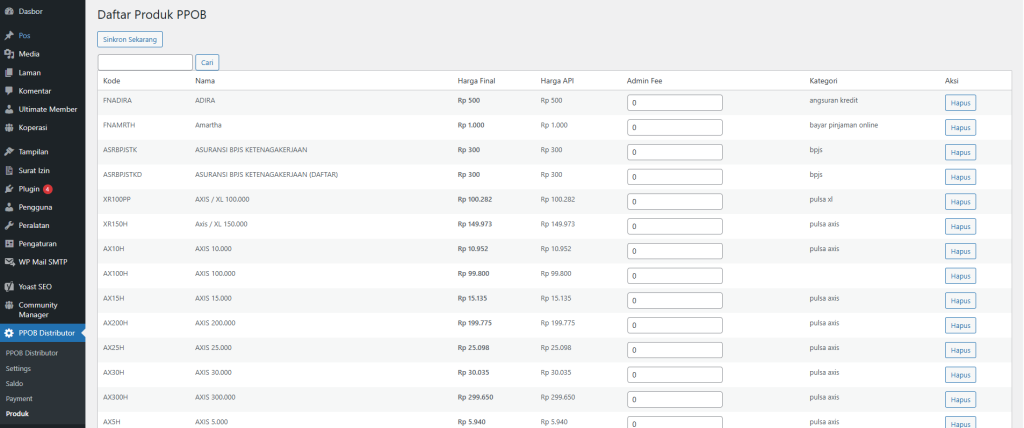
Task: Click the Sinkron Sekarang button
Action: pos(130,39)
